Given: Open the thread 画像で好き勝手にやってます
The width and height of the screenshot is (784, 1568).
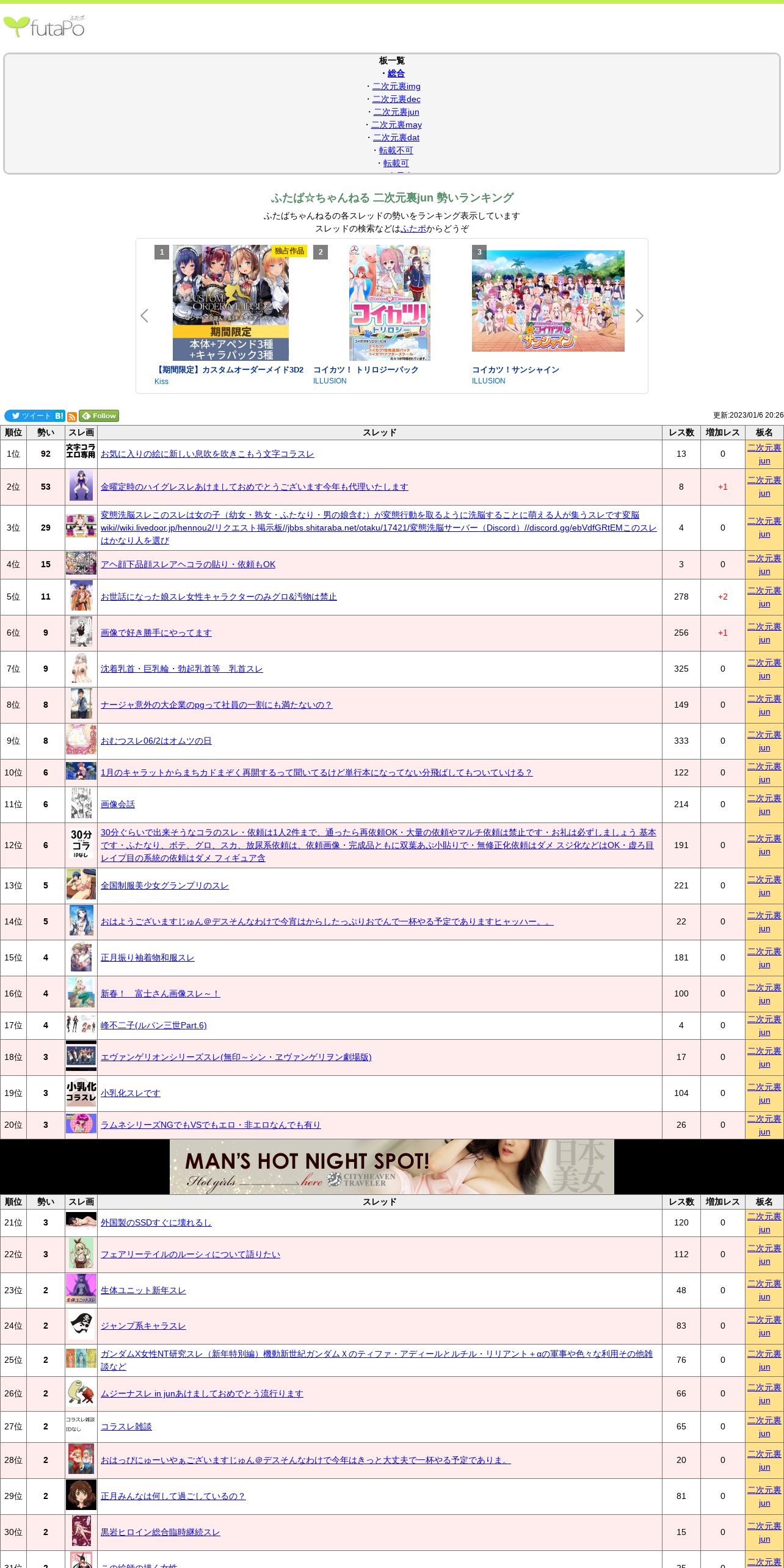Looking at the screenshot, I should click(156, 633).
